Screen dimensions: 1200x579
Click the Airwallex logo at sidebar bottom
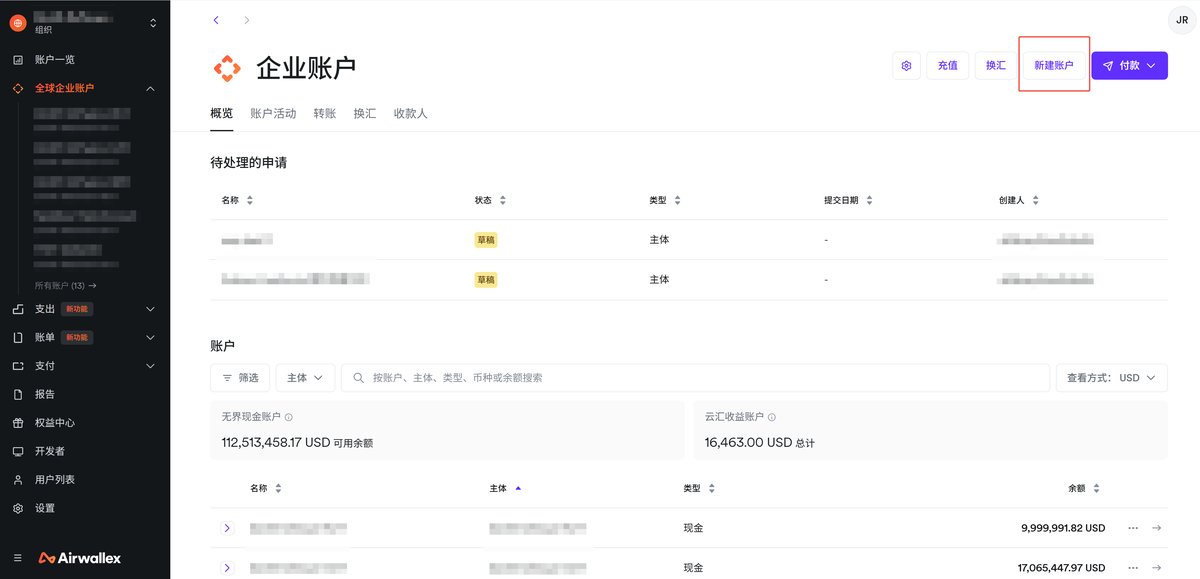click(80, 558)
